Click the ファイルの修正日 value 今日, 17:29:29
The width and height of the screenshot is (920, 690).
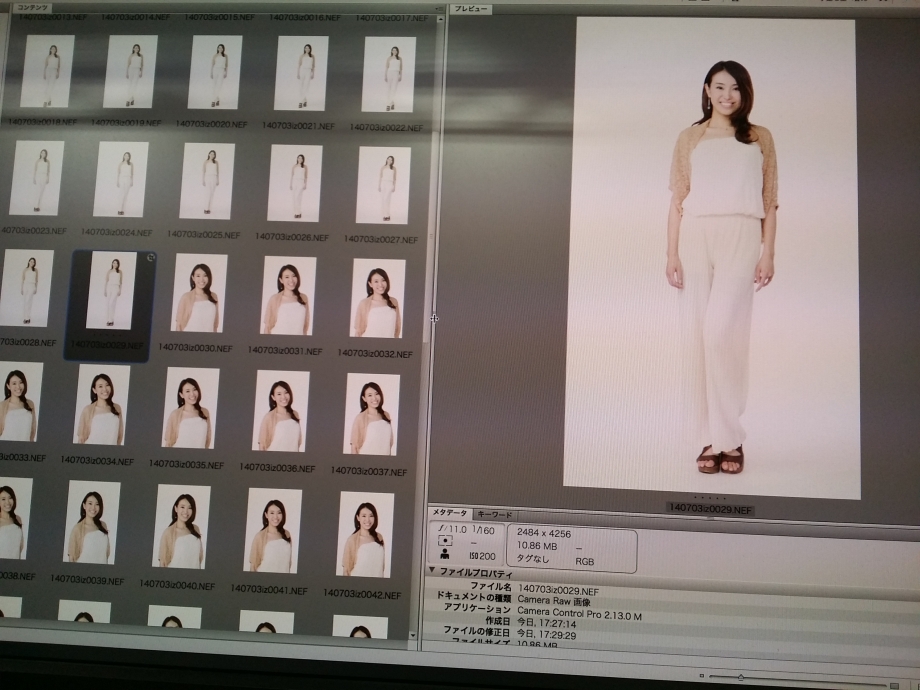pos(547,634)
